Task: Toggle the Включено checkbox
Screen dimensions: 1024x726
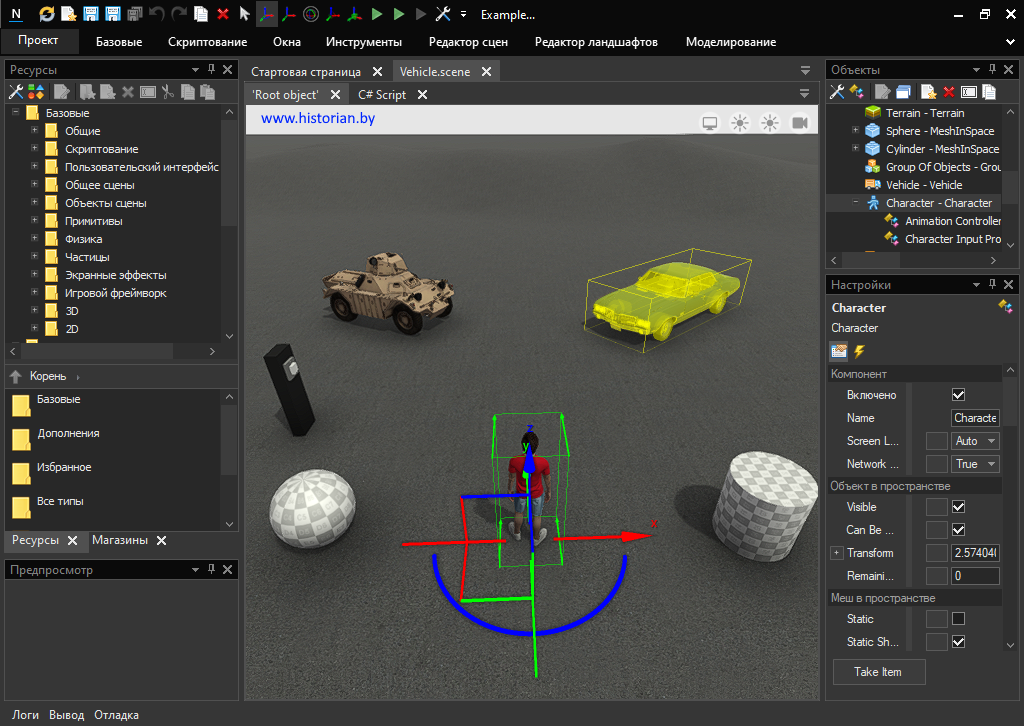Action: click(x=958, y=395)
